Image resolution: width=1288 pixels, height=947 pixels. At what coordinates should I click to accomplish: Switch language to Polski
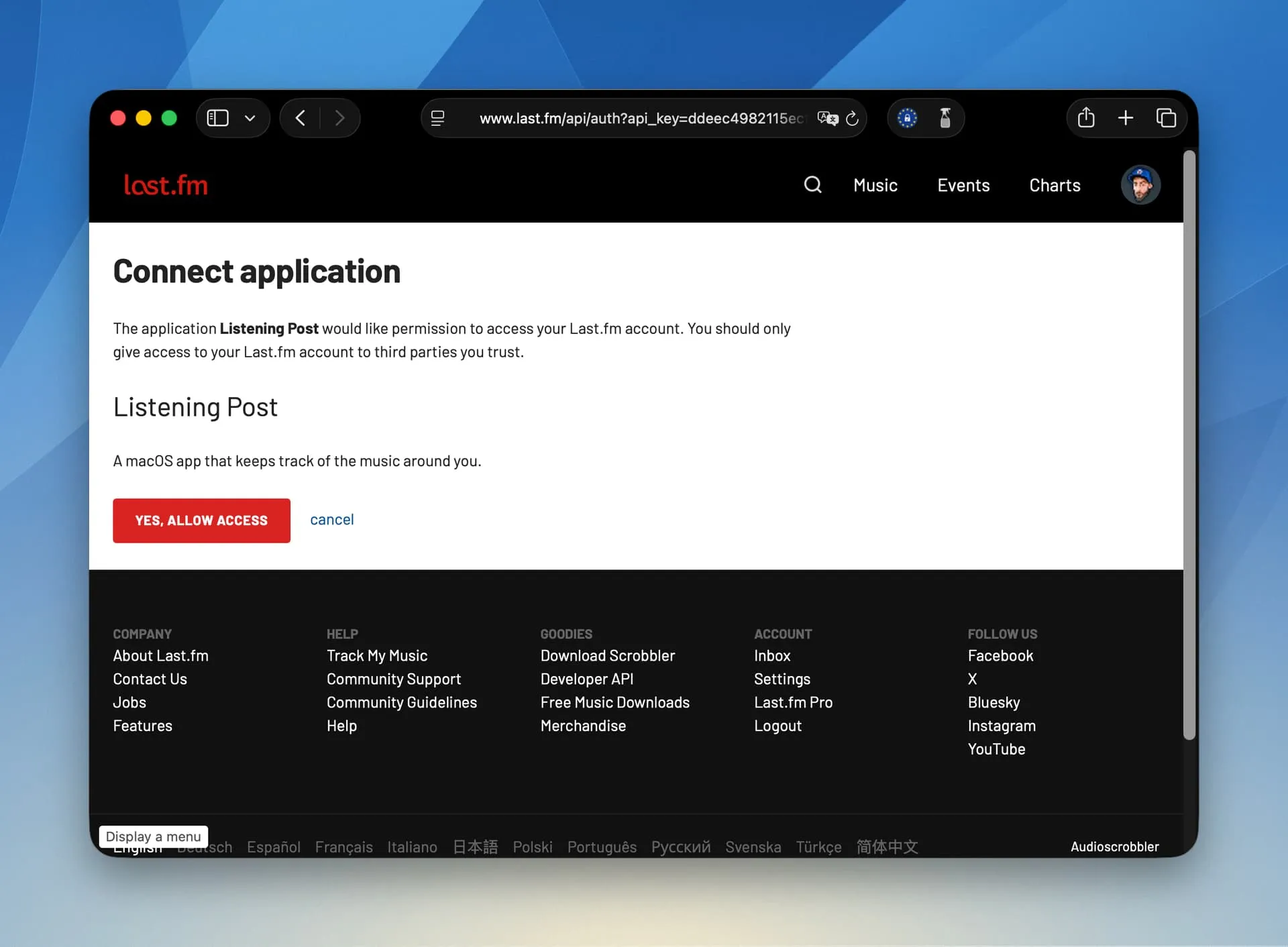[533, 847]
